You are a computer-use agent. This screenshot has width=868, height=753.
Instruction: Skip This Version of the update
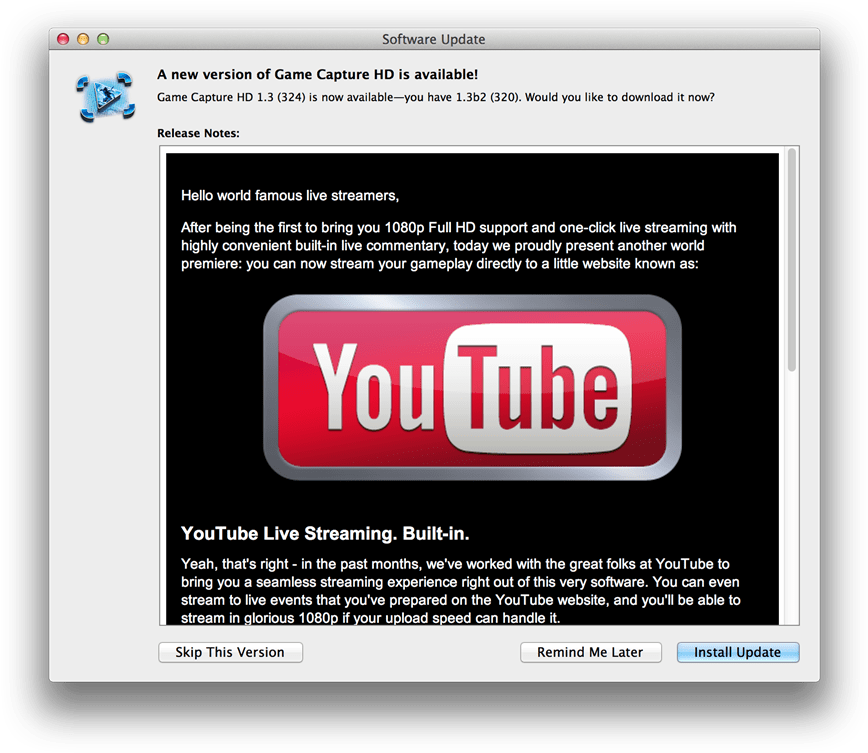click(230, 652)
